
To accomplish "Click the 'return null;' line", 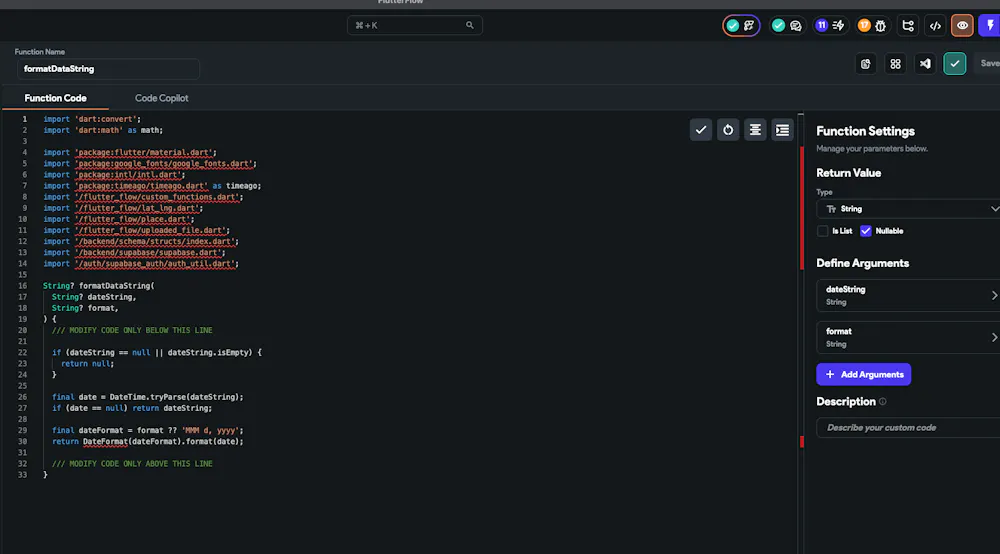I will 87,363.
